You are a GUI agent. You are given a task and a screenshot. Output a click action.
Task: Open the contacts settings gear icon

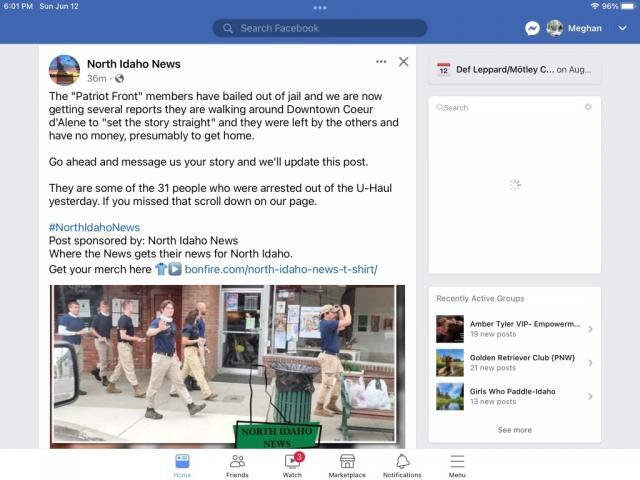(x=588, y=107)
